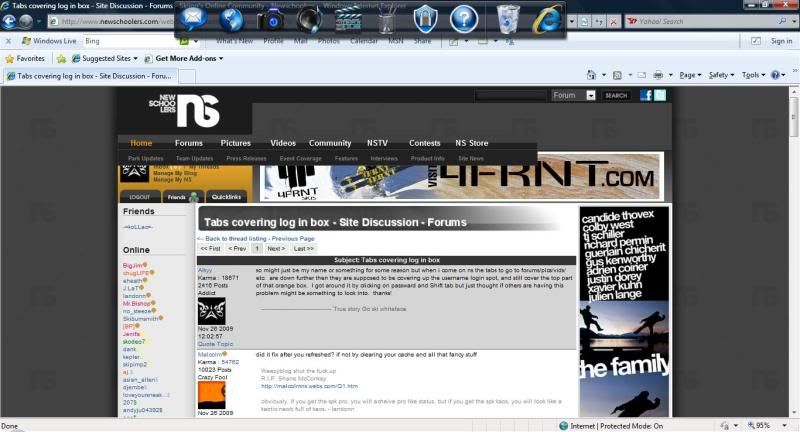Image resolution: width=800 pixels, height=432 pixels.
Task: Open the zoom level 95% dropdown
Action: click(x=766, y=425)
